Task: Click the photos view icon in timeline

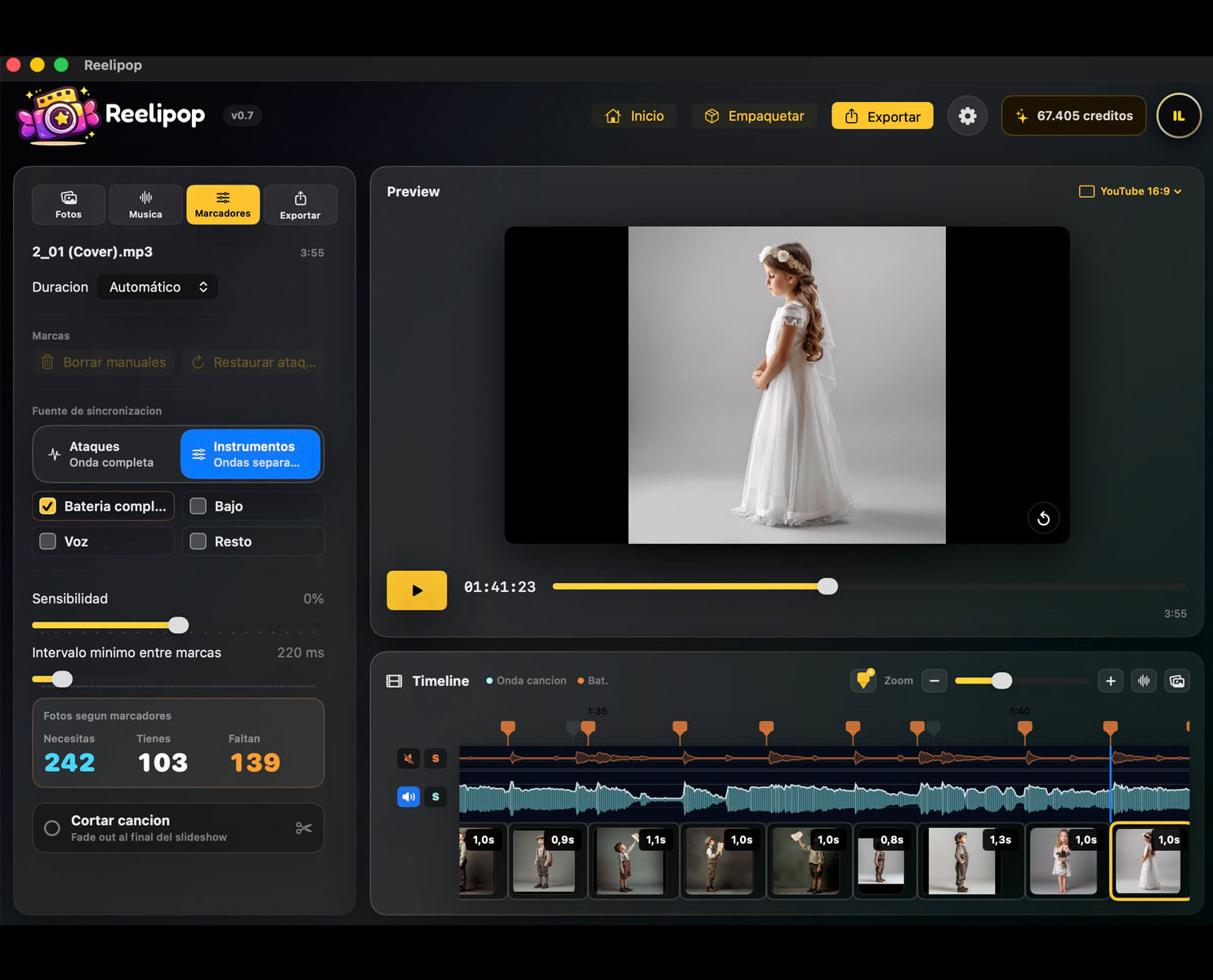Action: click(x=1177, y=680)
